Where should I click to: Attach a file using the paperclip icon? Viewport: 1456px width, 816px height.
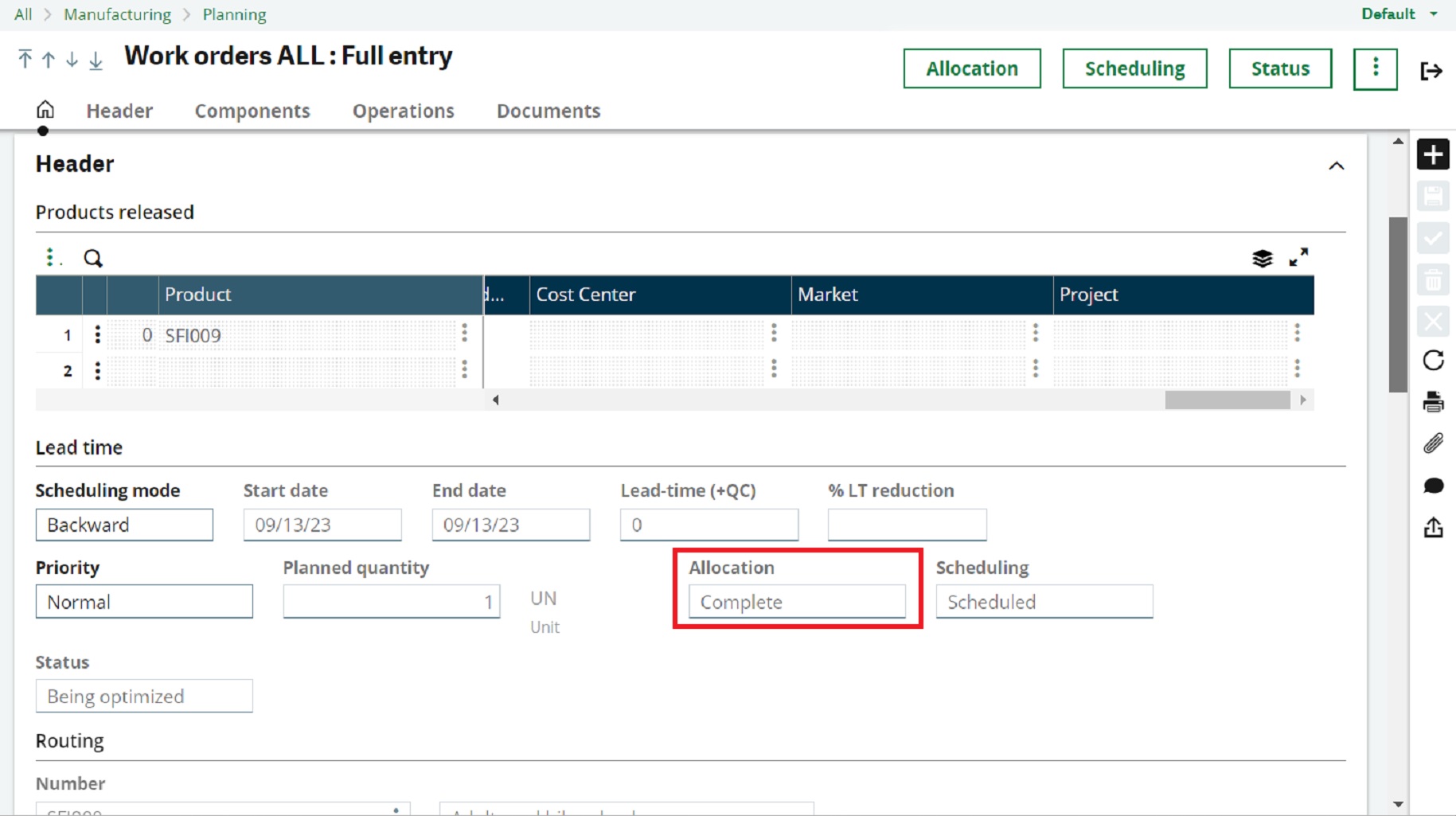(1435, 444)
